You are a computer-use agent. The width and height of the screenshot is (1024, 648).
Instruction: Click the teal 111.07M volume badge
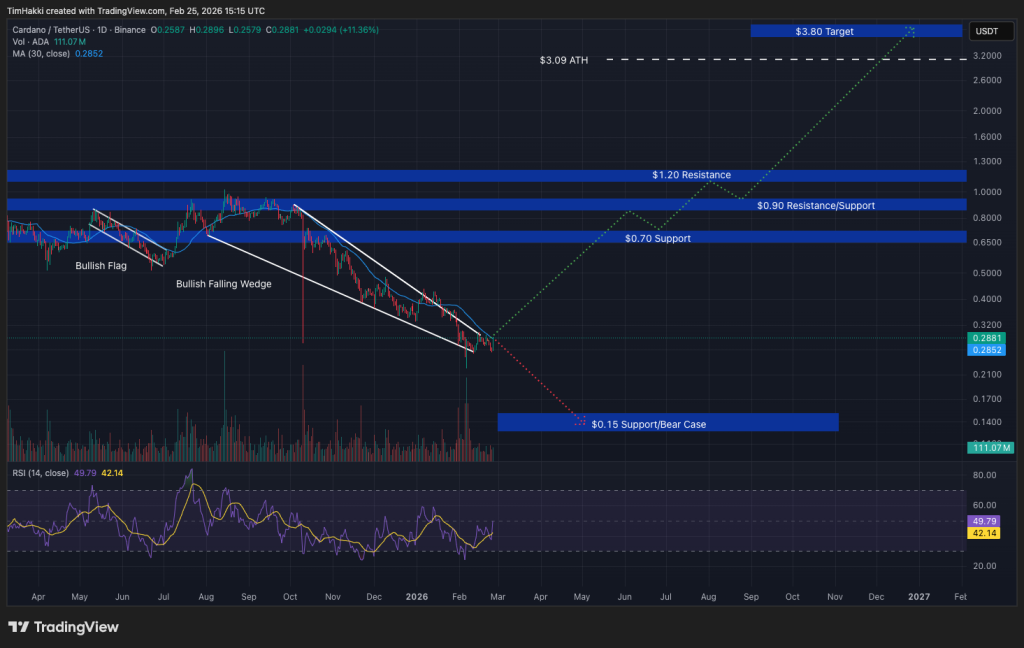[992, 448]
